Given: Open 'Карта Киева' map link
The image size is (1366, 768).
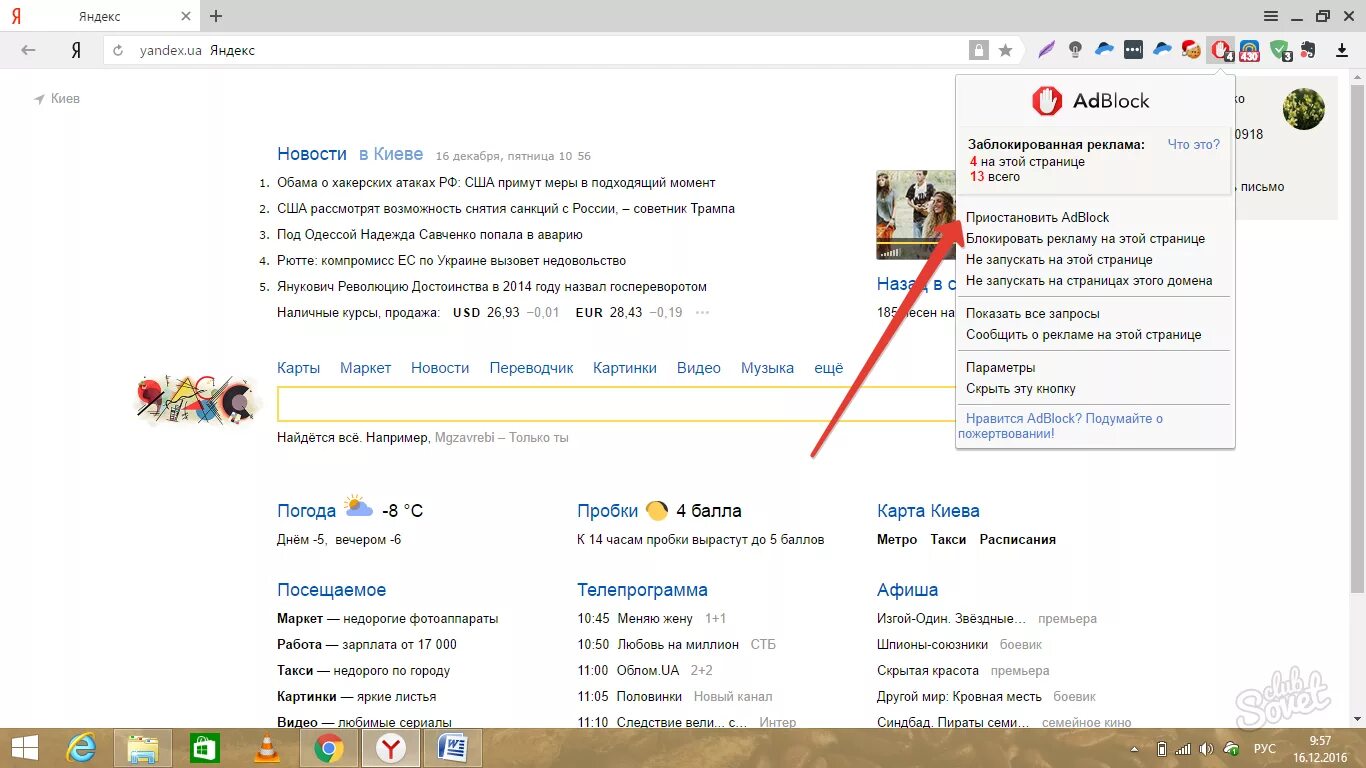Looking at the screenshot, I should pos(928,511).
